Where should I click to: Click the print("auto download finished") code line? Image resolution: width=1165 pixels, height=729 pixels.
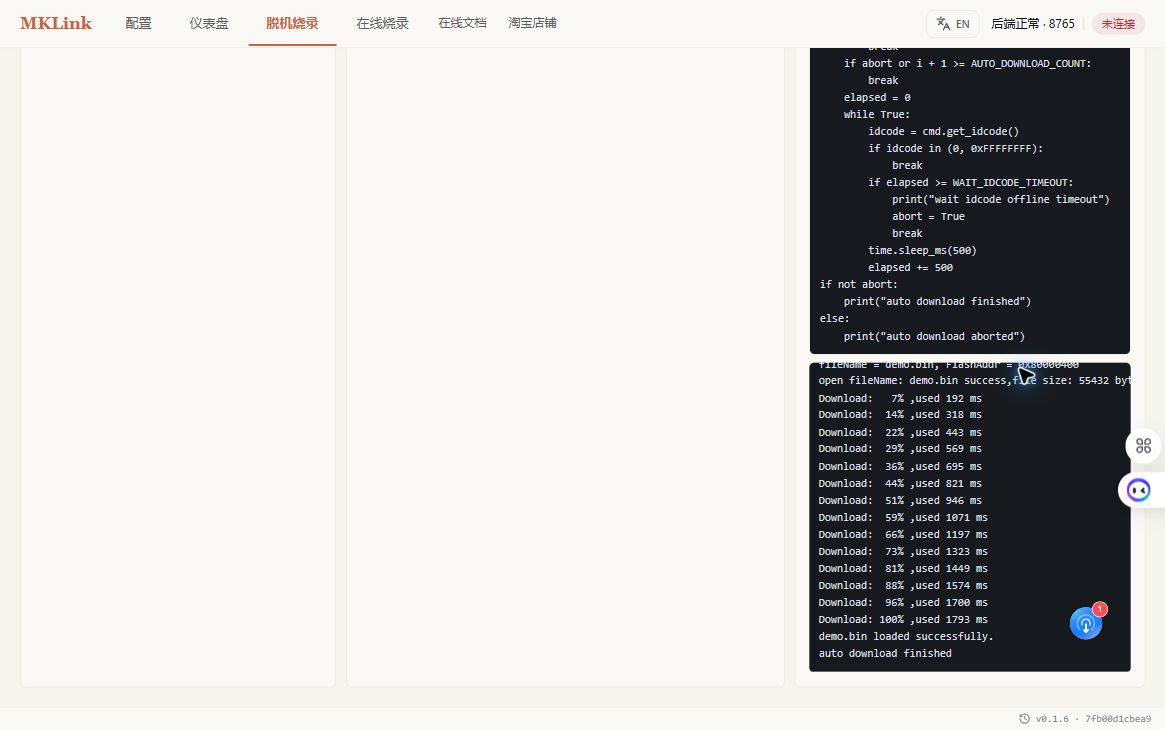937,301
